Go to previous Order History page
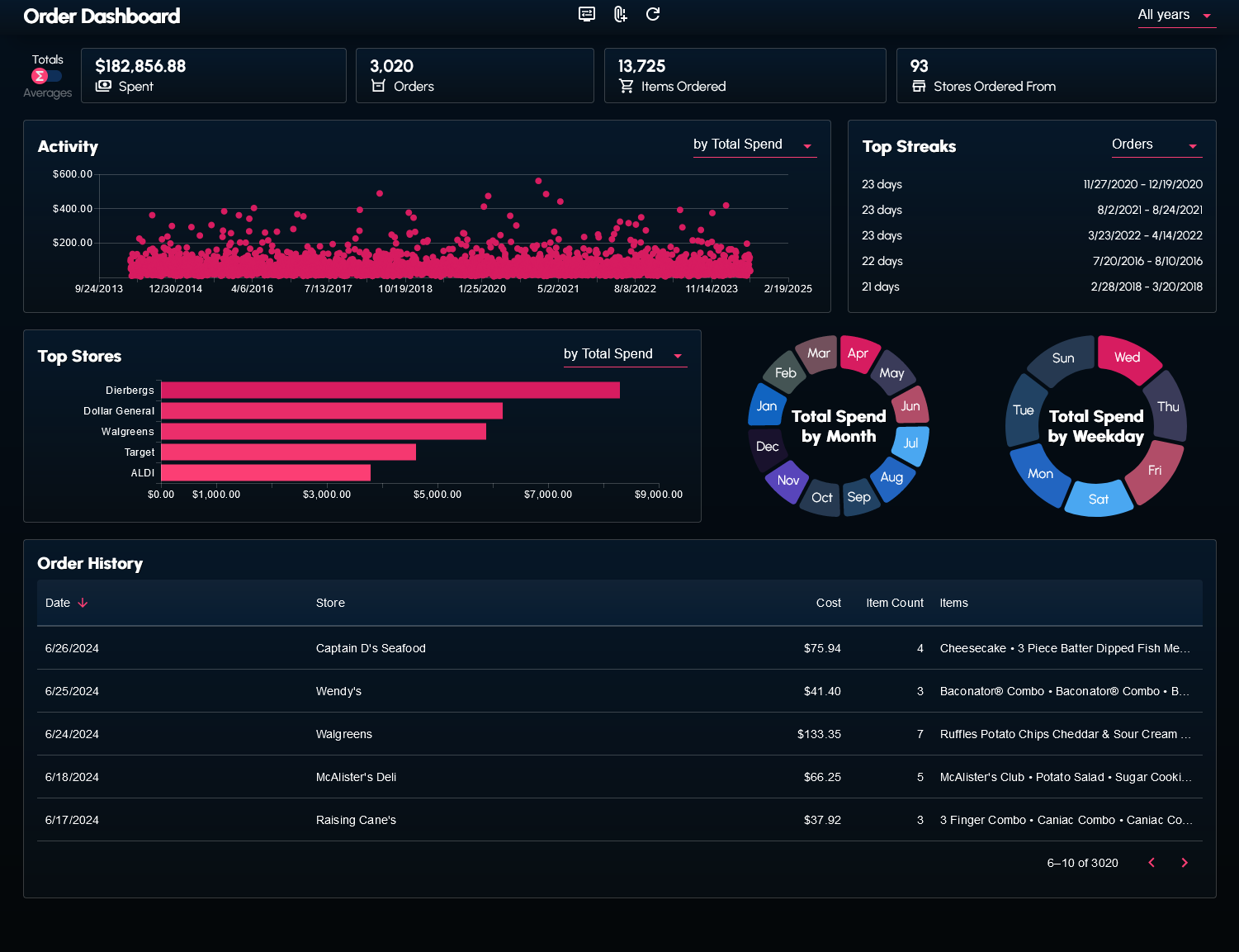This screenshot has width=1239, height=952. click(x=1152, y=863)
